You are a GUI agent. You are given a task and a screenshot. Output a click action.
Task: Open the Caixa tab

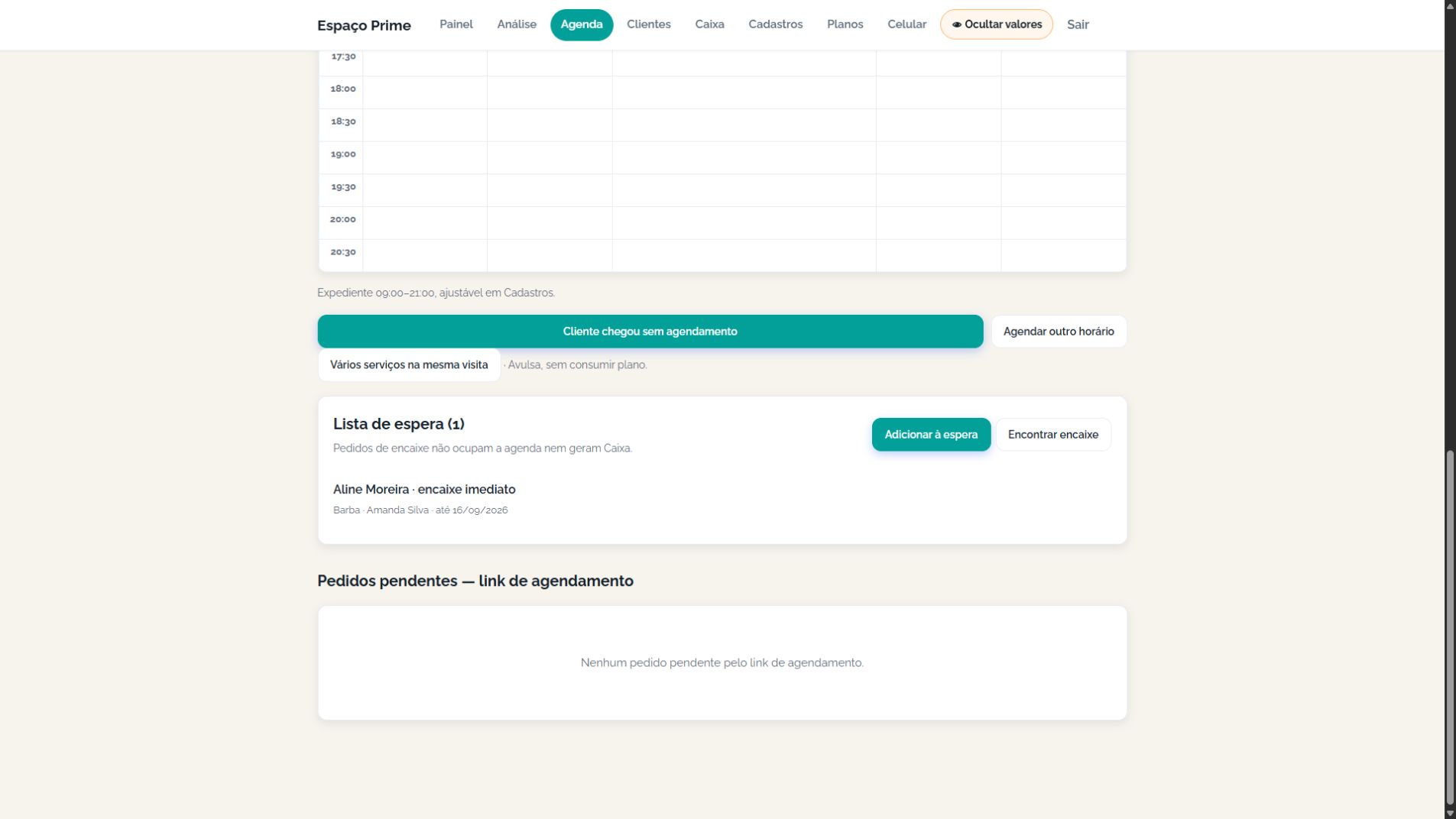point(709,24)
